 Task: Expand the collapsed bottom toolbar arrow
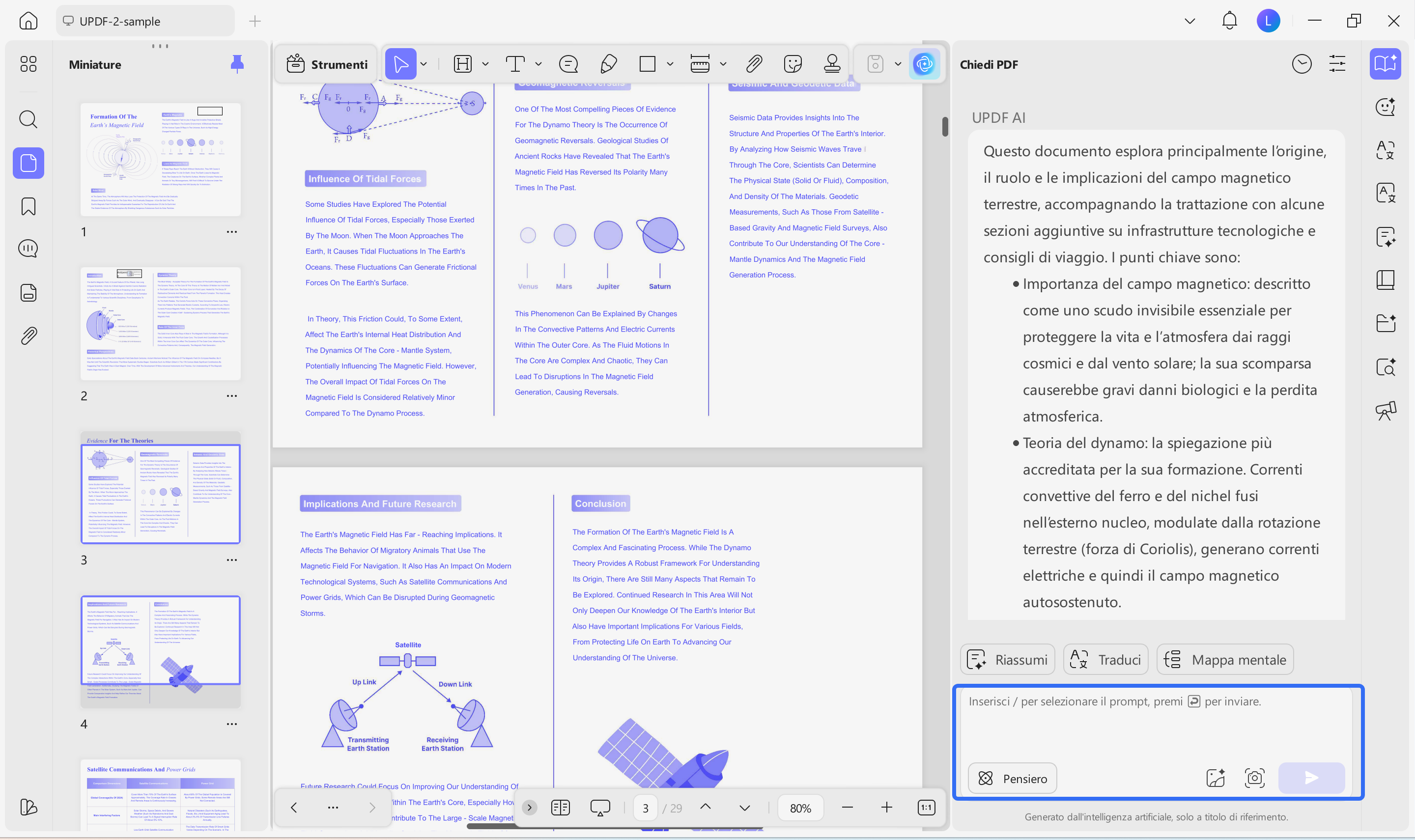click(x=529, y=808)
